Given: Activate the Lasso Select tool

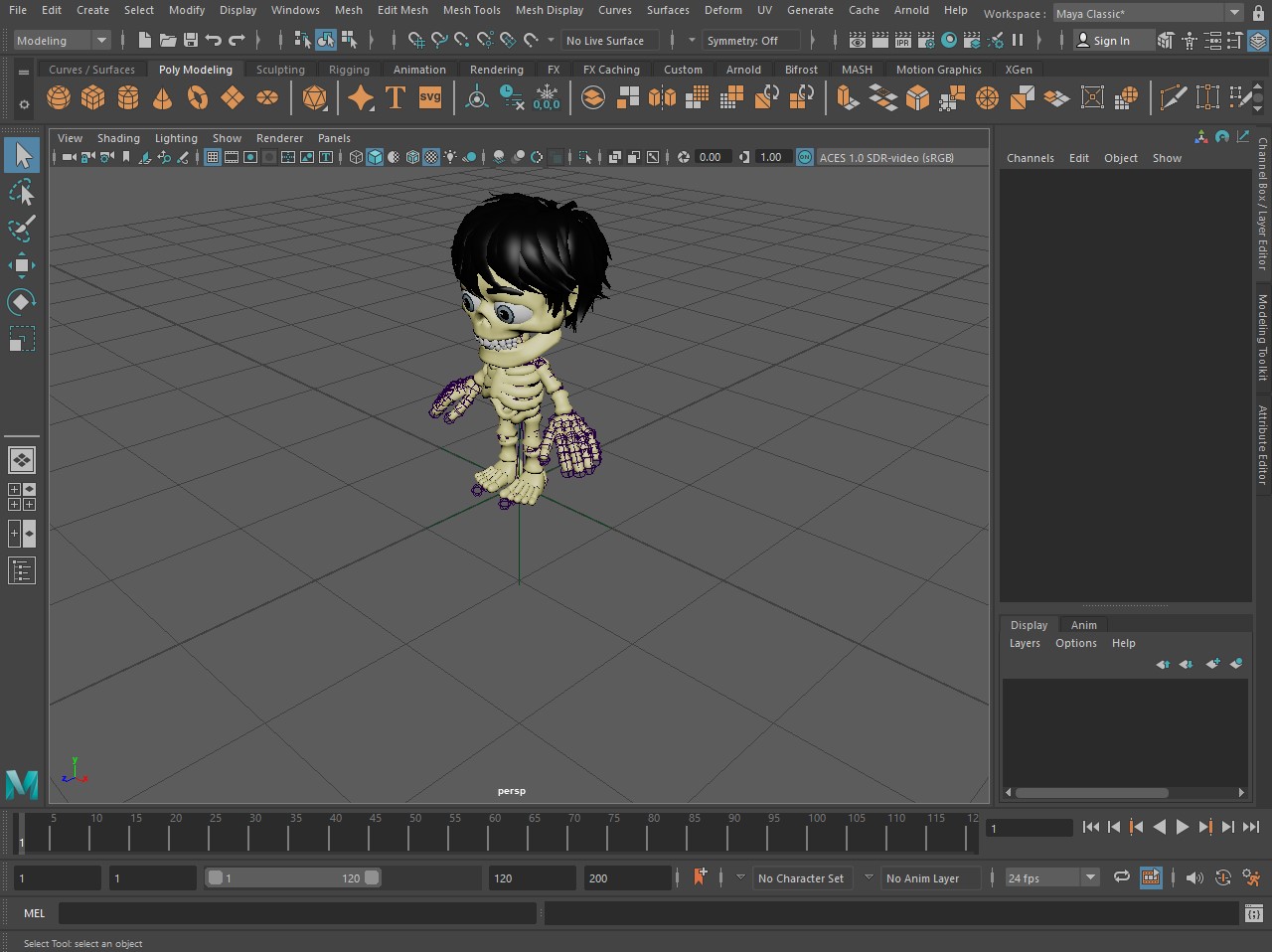Looking at the screenshot, I should 22,191.
